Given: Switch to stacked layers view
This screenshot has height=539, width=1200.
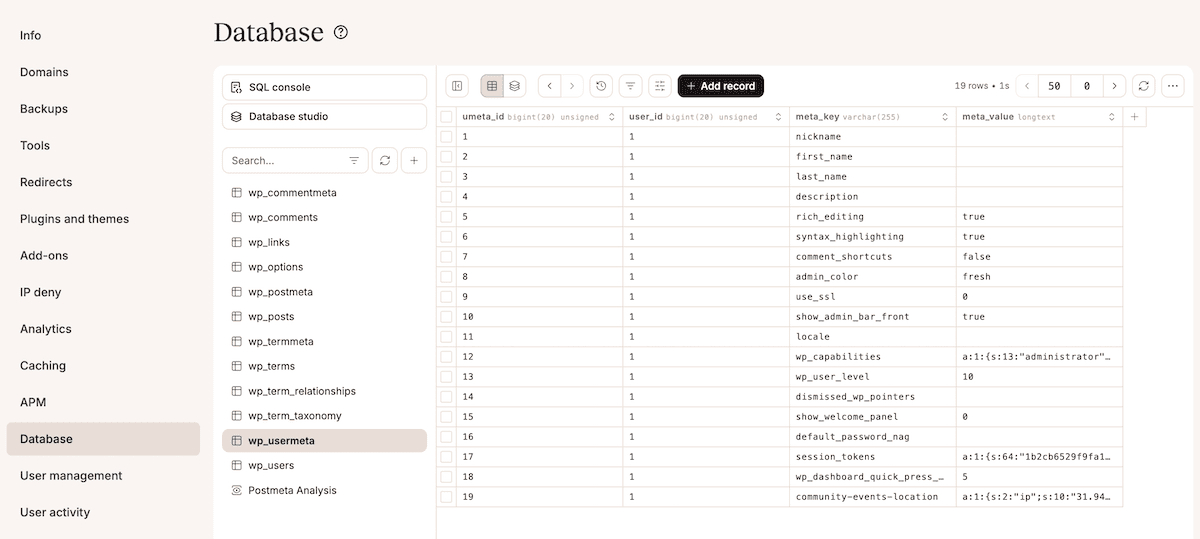Looking at the screenshot, I should point(514,86).
